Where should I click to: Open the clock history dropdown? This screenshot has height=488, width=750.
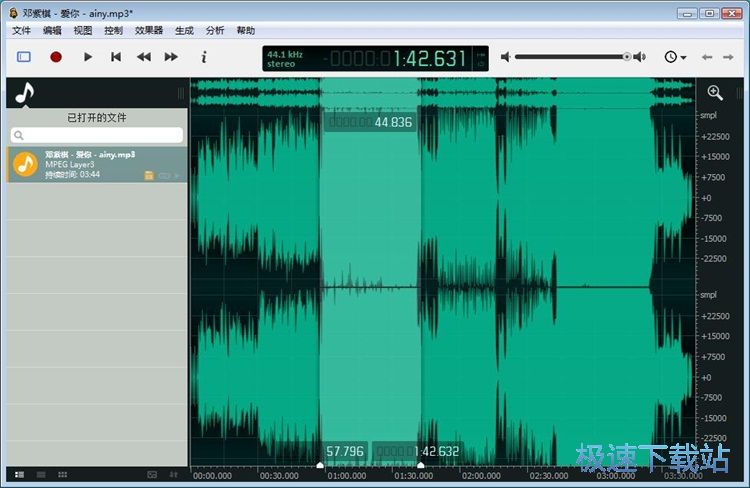click(675, 57)
